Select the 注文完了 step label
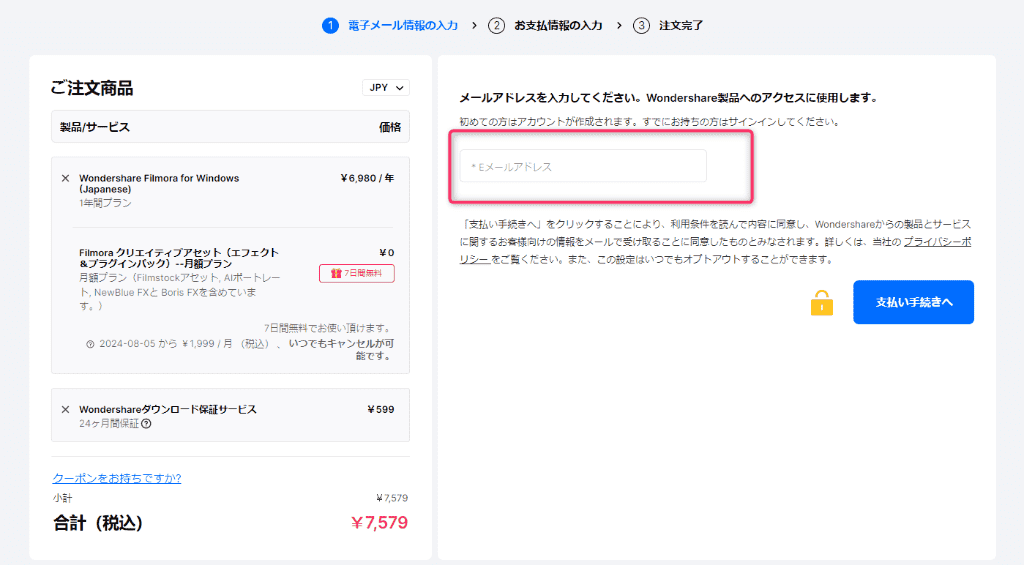This screenshot has width=1024, height=565. point(681,25)
